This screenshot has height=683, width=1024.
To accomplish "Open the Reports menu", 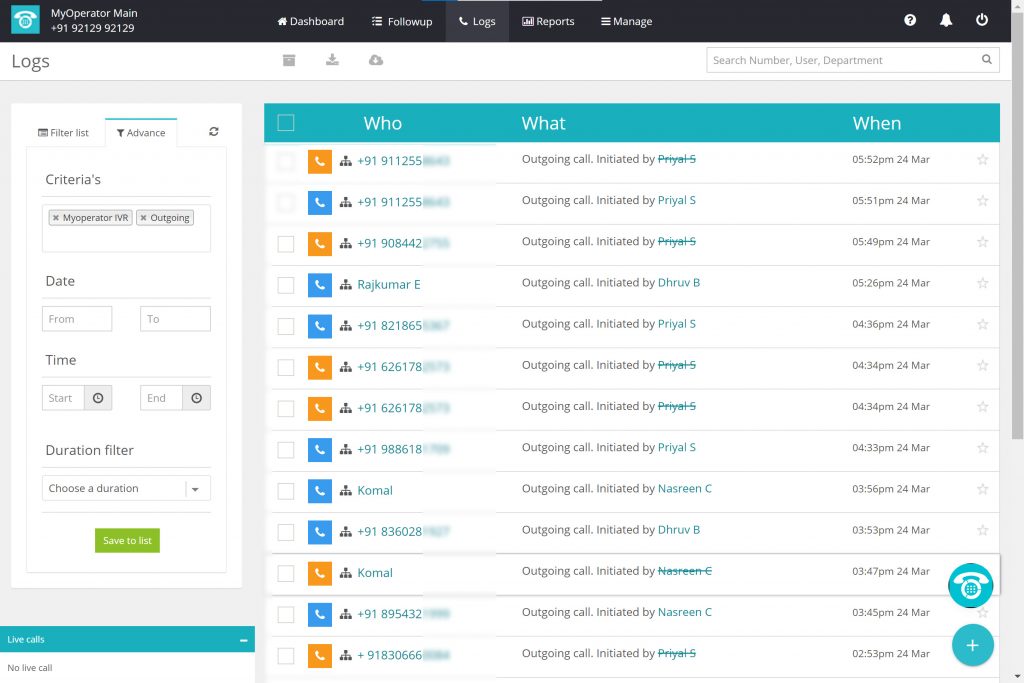I will [548, 20].
